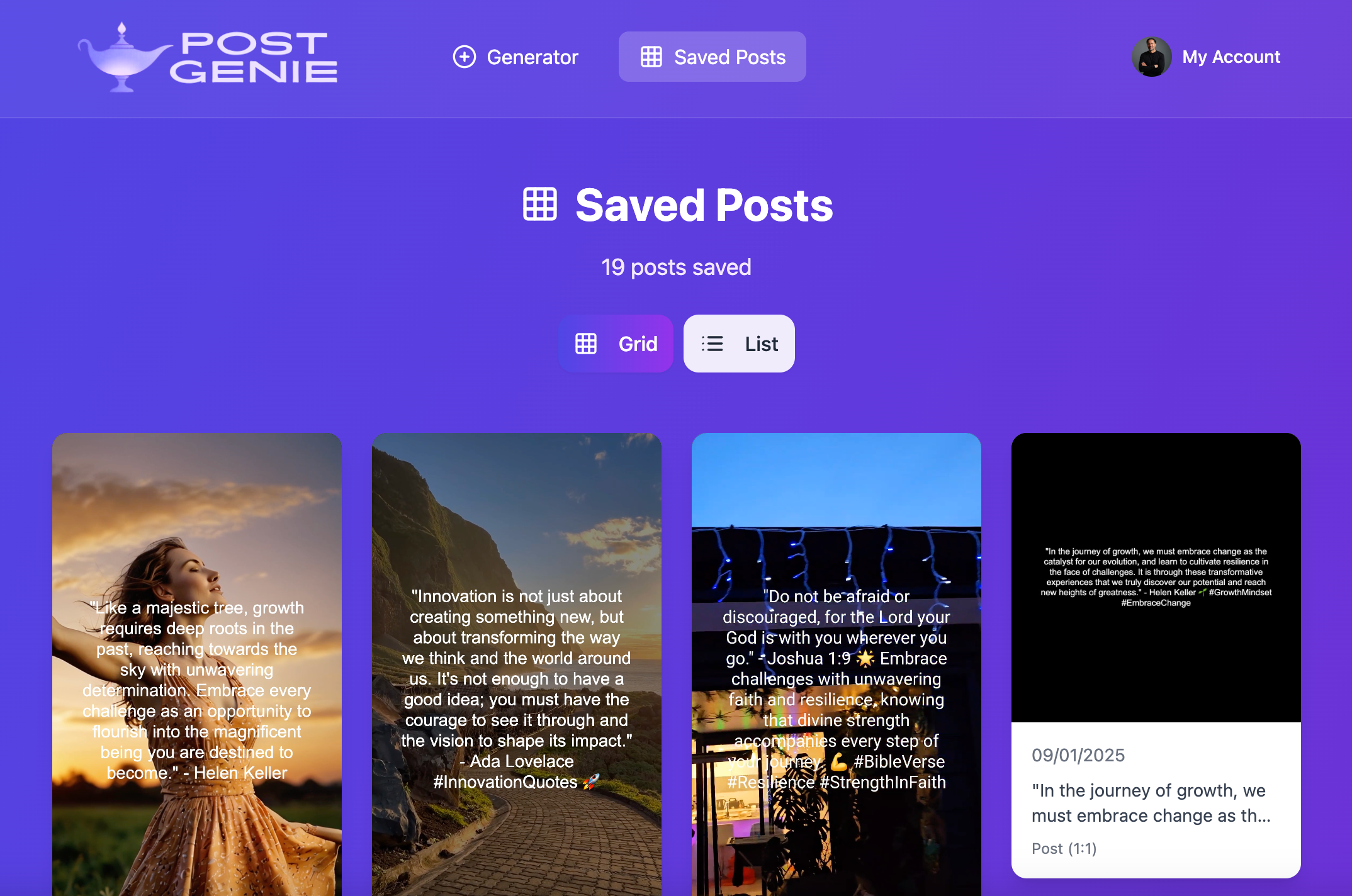Click the large grid icon beside heading
Screen dimensions: 1352x896
pyautogui.click(x=540, y=204)
